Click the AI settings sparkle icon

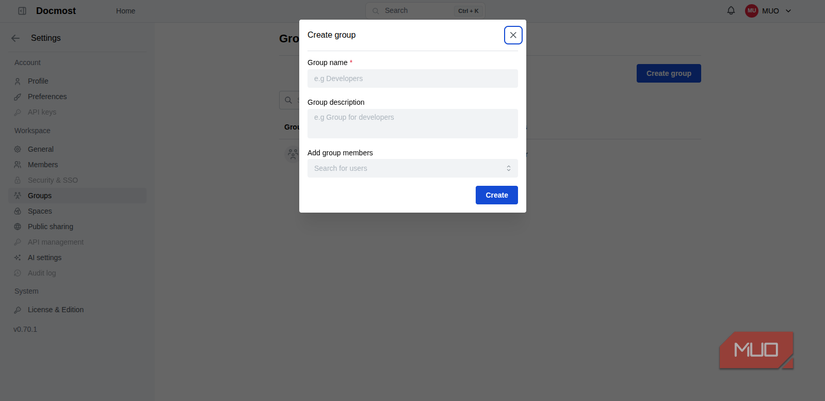pos(17,258)
